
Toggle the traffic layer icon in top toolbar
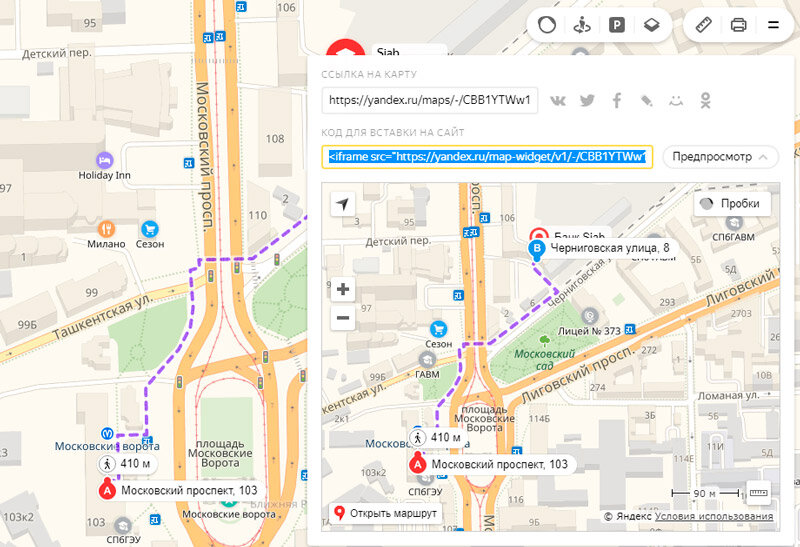[x=547, y=24]
